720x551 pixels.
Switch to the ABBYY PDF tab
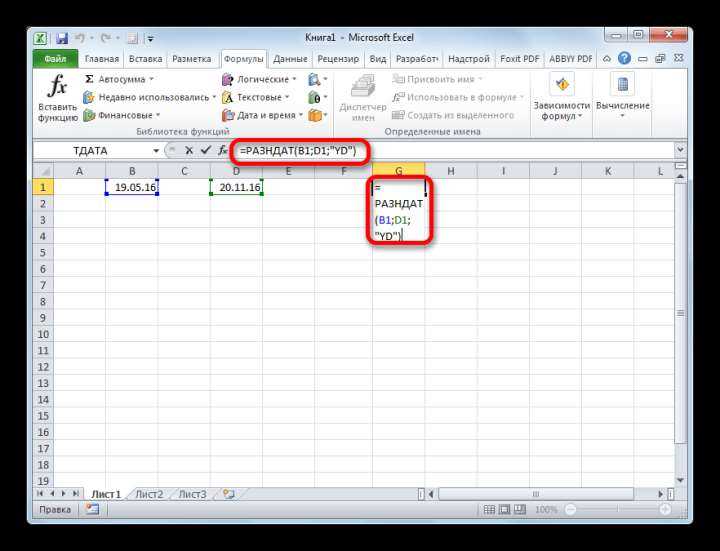tap(571, 59)
